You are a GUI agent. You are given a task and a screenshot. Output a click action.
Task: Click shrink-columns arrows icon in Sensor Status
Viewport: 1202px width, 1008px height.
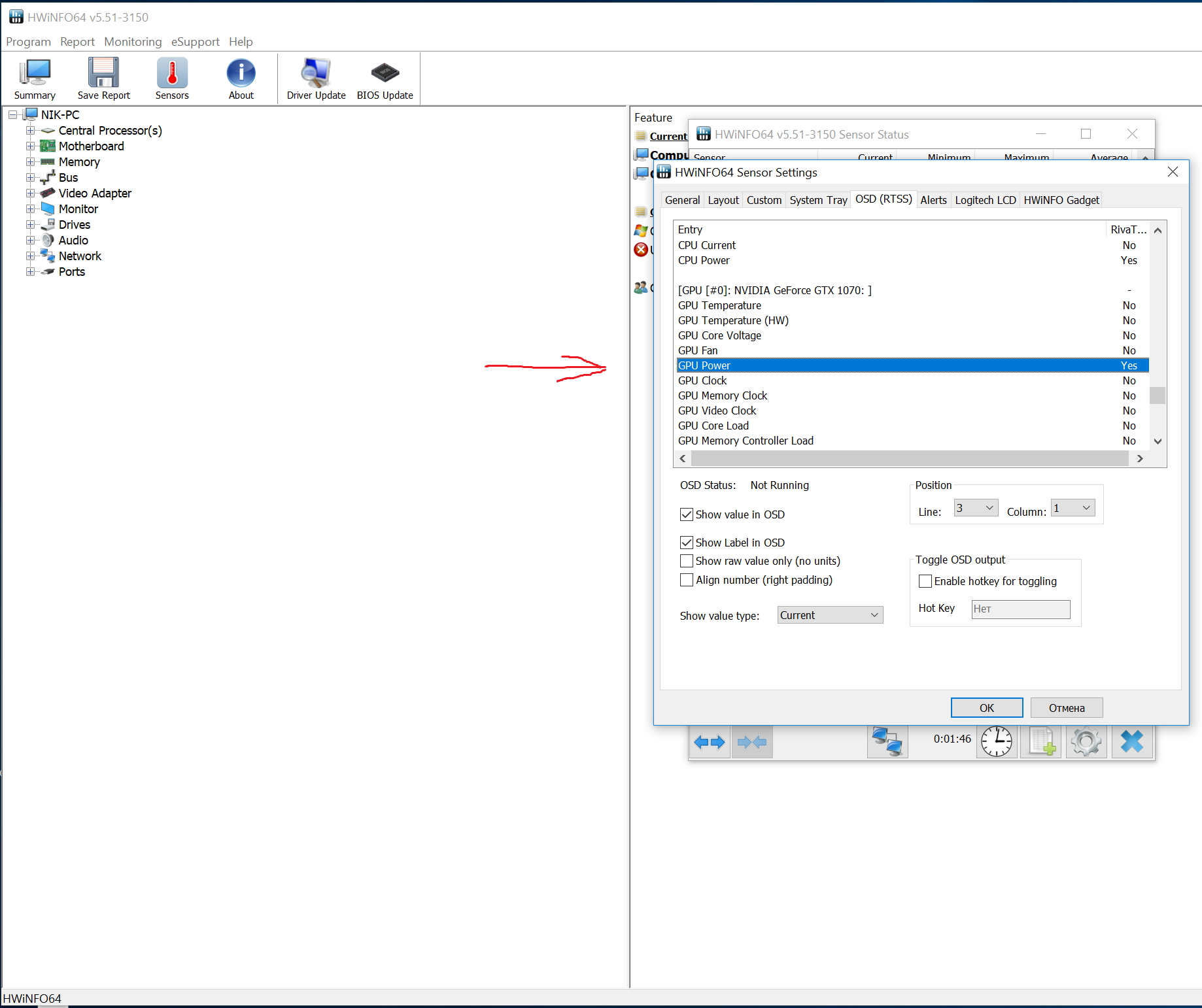[x=752, y=742]
